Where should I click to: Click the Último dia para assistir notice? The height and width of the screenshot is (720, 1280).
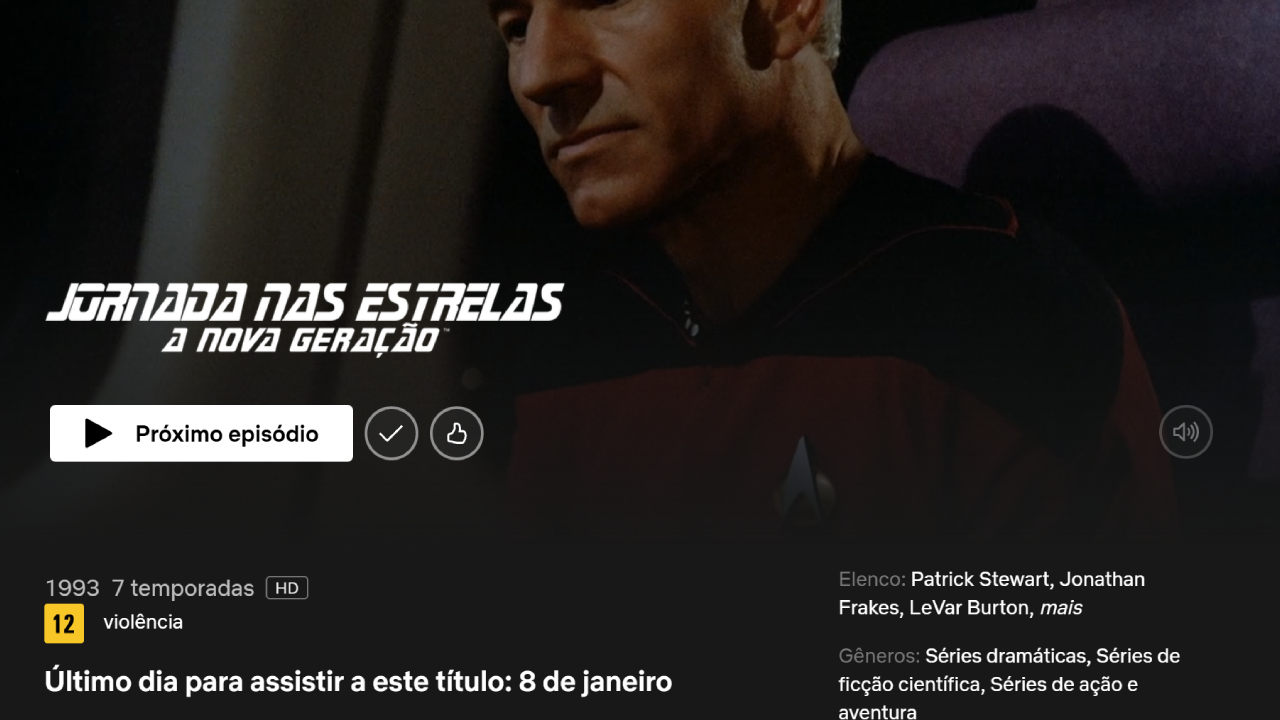[358, 682]
